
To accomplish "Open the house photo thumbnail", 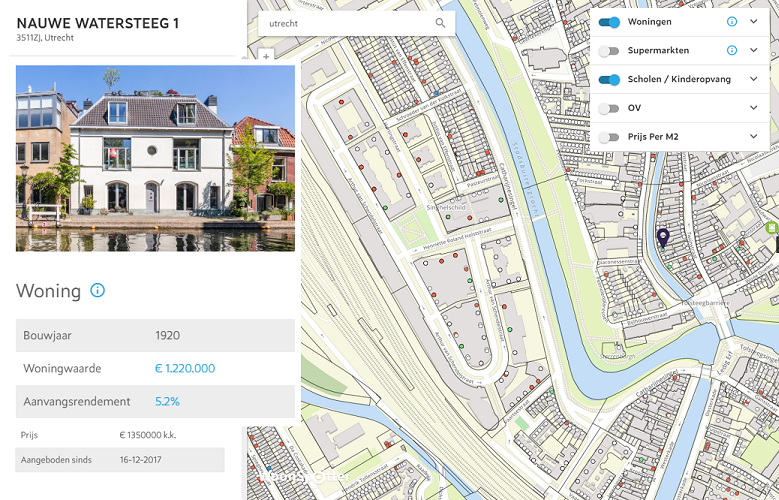I will 156,159.
